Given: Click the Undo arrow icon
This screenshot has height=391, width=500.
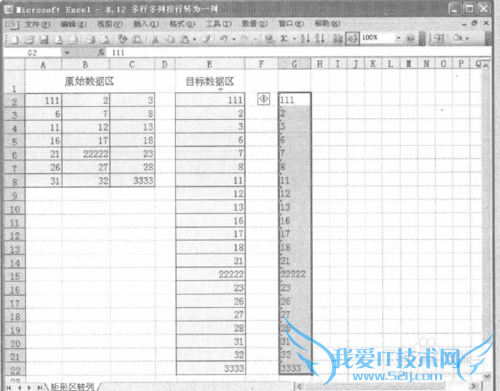Looking at the screenshot, I should coord(224,39).
